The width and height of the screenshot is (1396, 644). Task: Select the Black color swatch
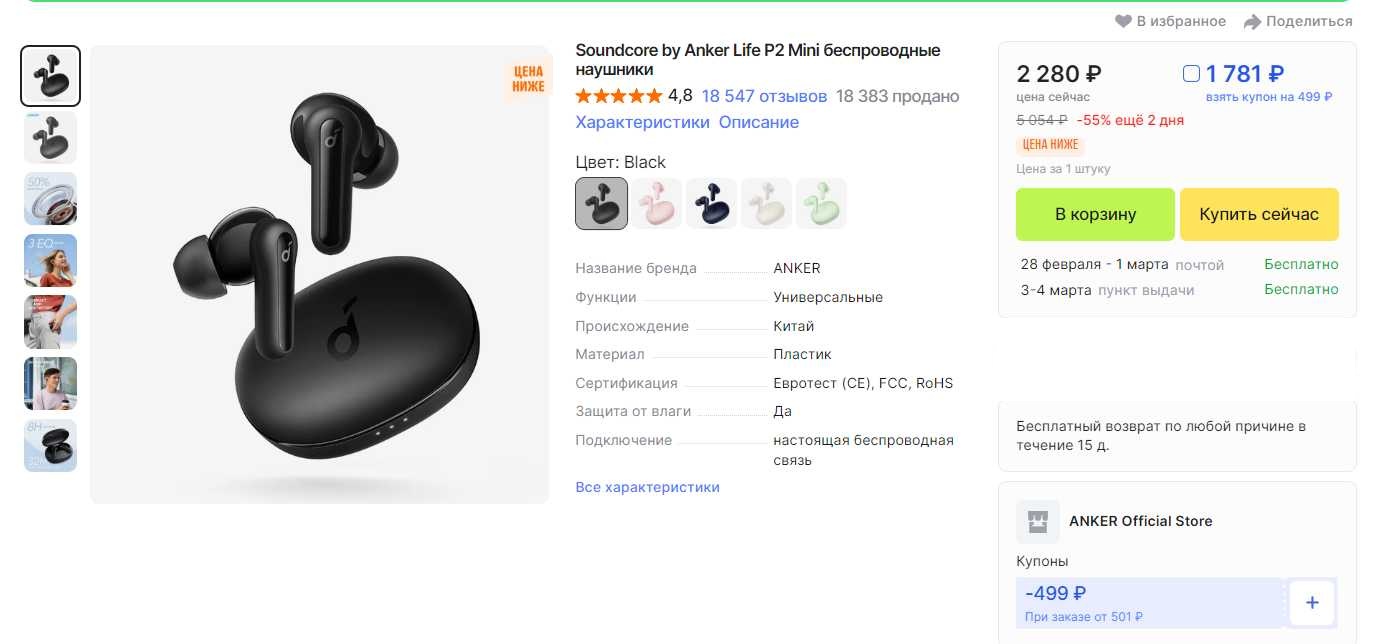coord(602,204)
